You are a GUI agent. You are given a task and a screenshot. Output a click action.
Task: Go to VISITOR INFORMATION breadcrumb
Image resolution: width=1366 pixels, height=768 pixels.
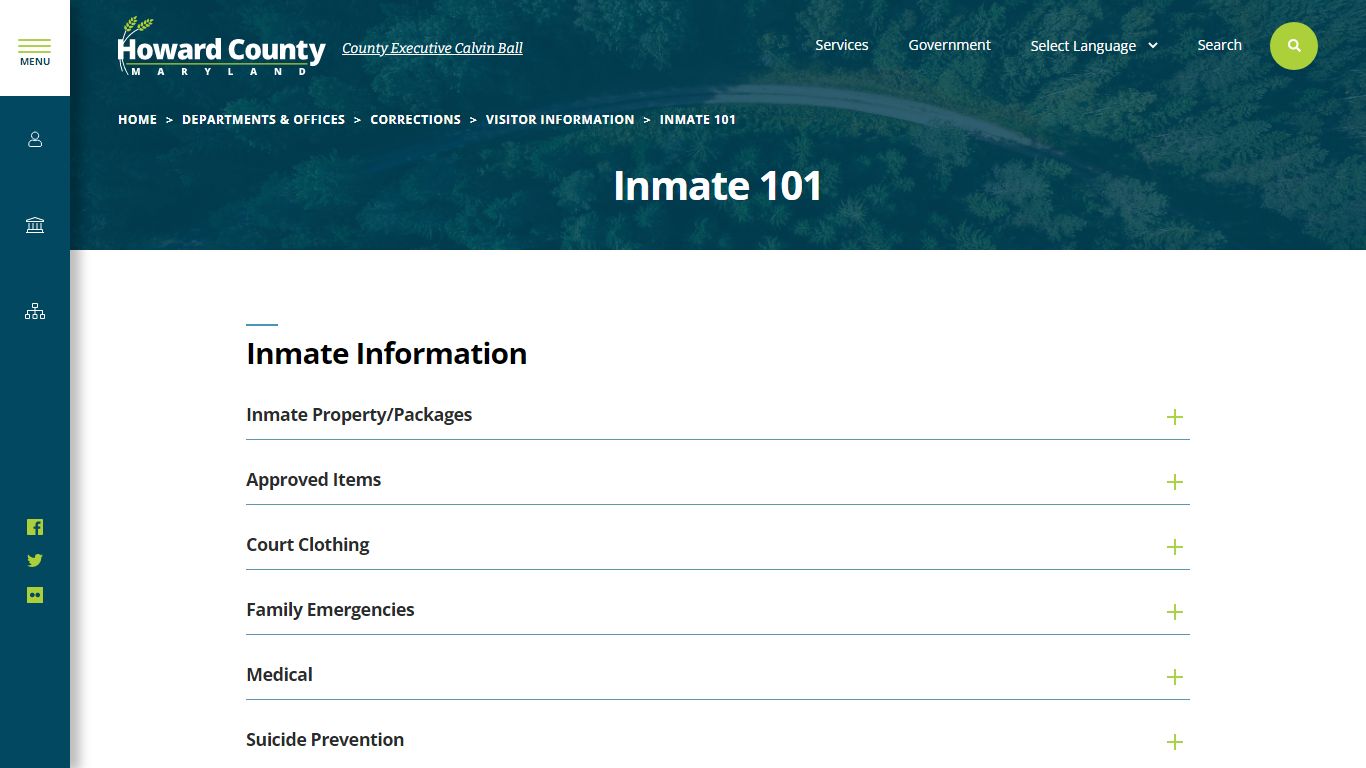coord(560,119)
